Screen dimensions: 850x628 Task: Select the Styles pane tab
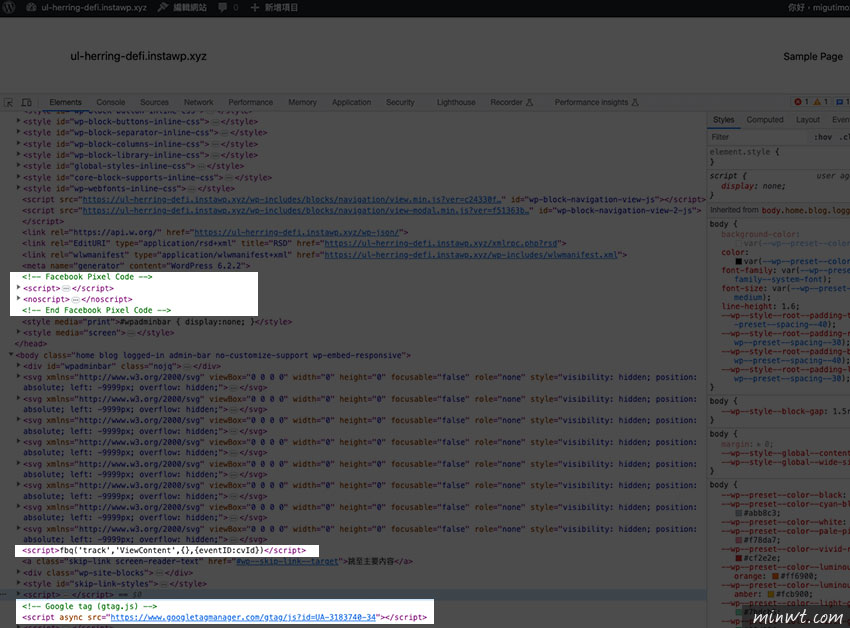tap(723, 119)
